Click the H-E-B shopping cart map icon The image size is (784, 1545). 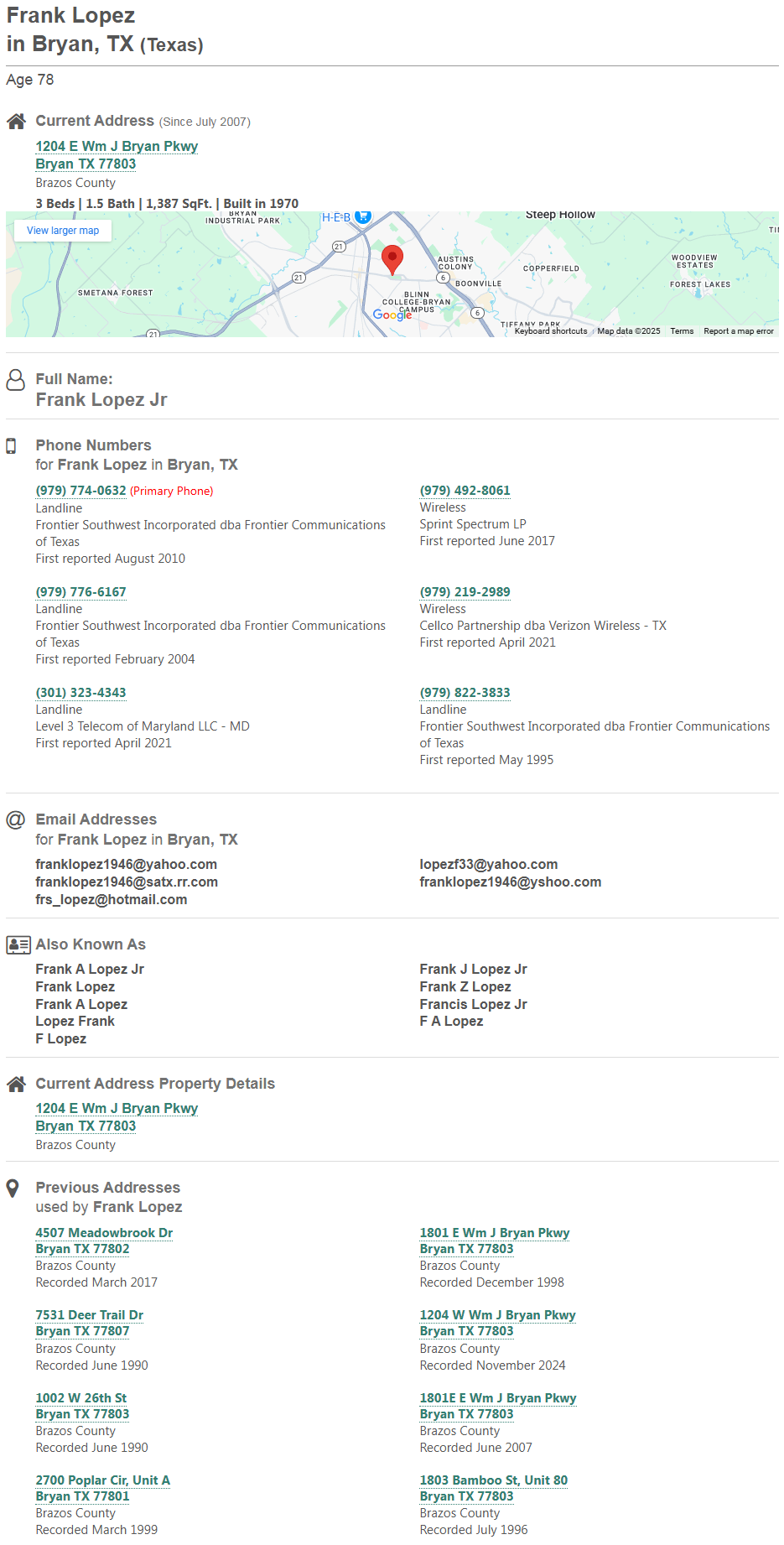click(x=363, y=216)
